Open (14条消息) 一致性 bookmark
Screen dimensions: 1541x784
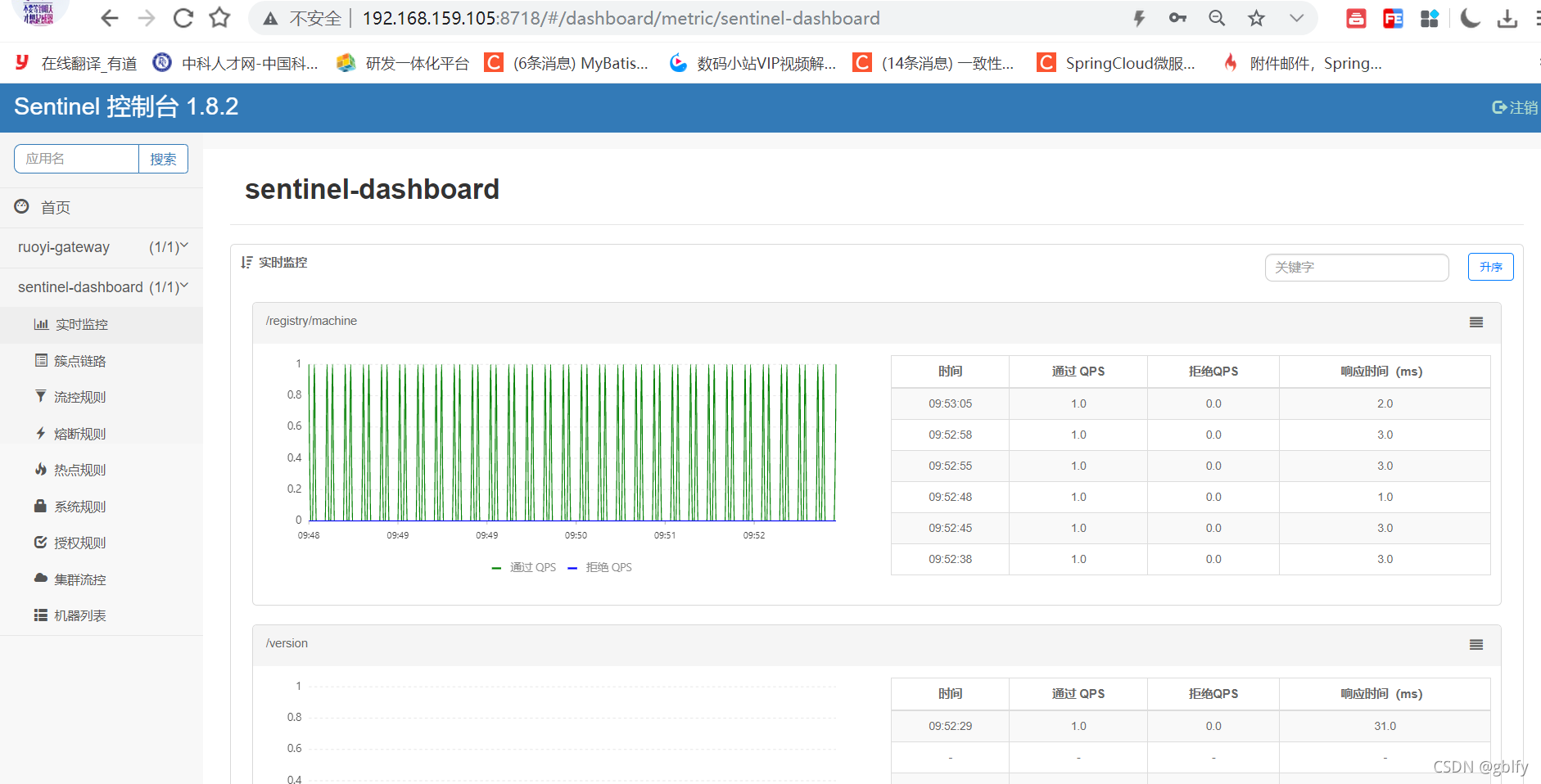(933, 63)
